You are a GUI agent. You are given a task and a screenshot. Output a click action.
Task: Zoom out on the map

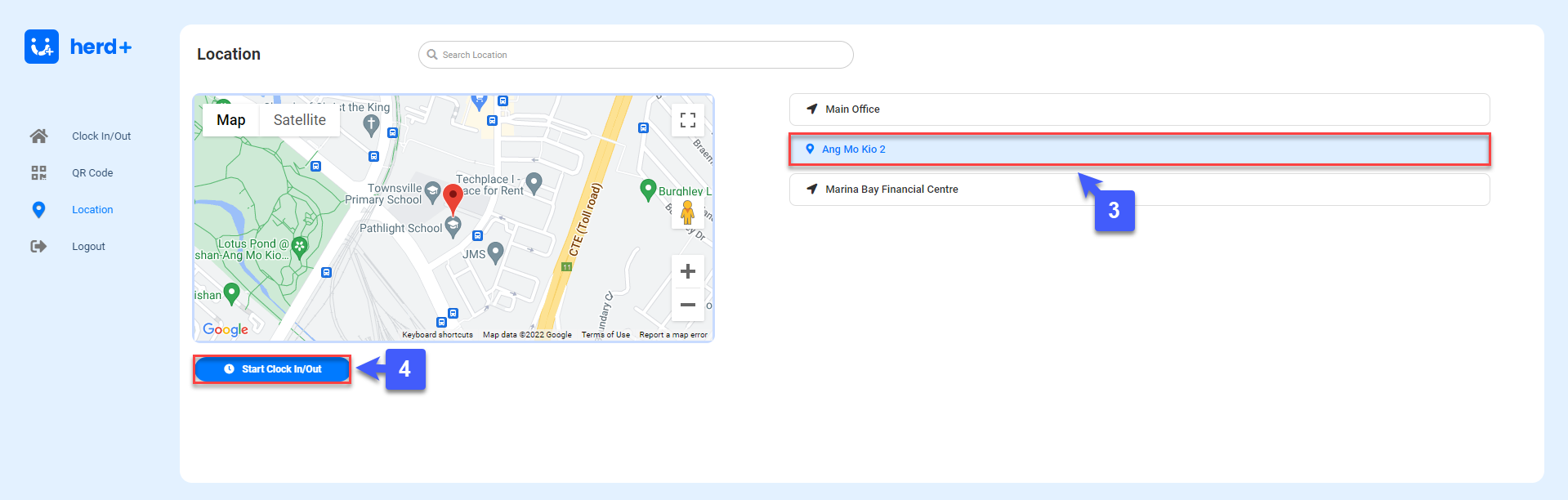click(688, 305)
